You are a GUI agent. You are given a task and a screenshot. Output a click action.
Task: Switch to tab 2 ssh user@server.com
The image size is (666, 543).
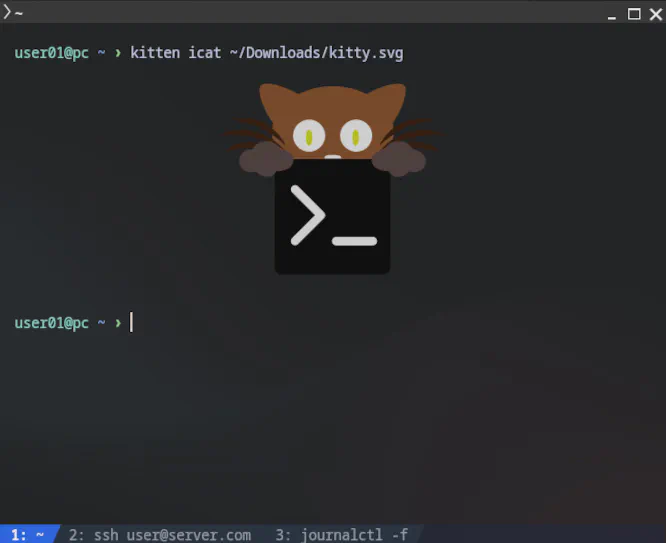coord(160,535)
